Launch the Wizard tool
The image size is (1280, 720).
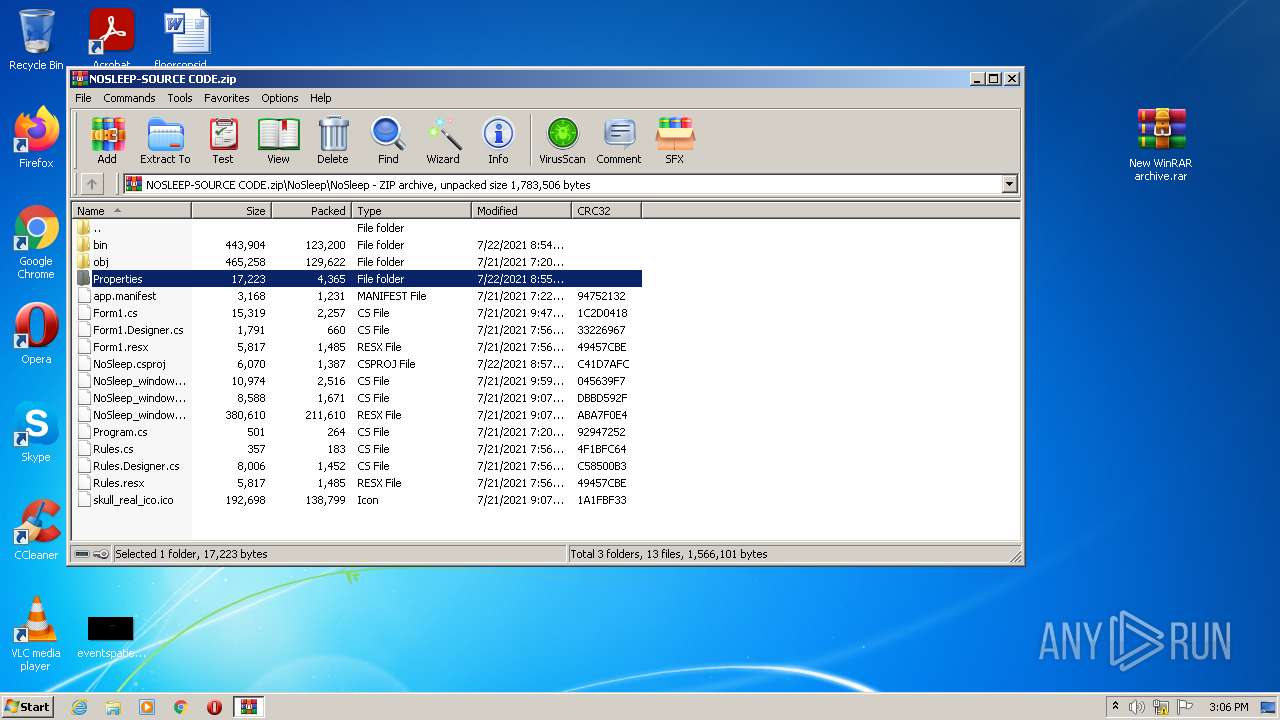click(443, 140)
